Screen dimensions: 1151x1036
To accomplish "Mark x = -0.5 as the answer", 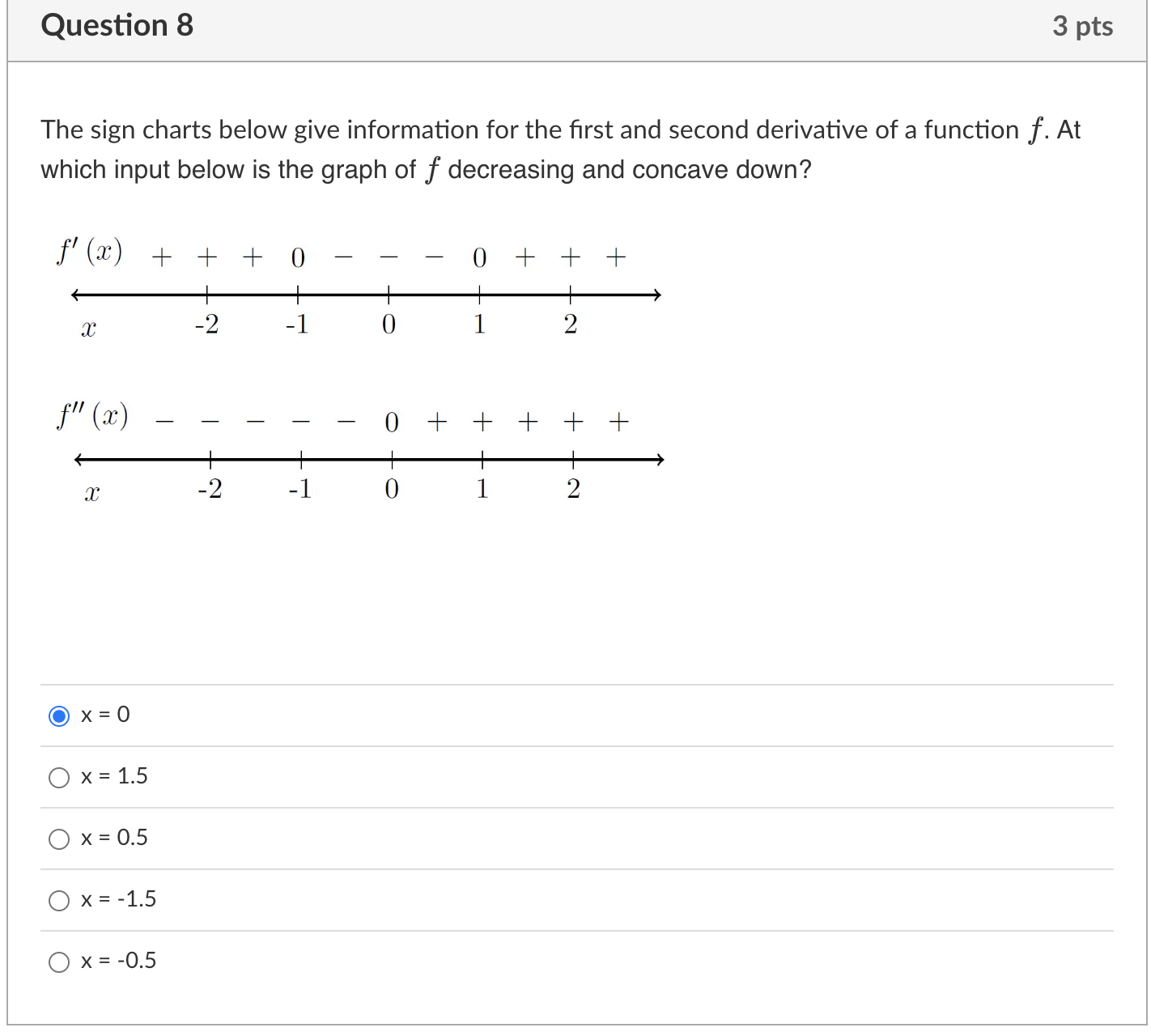I will pos(59,962).
